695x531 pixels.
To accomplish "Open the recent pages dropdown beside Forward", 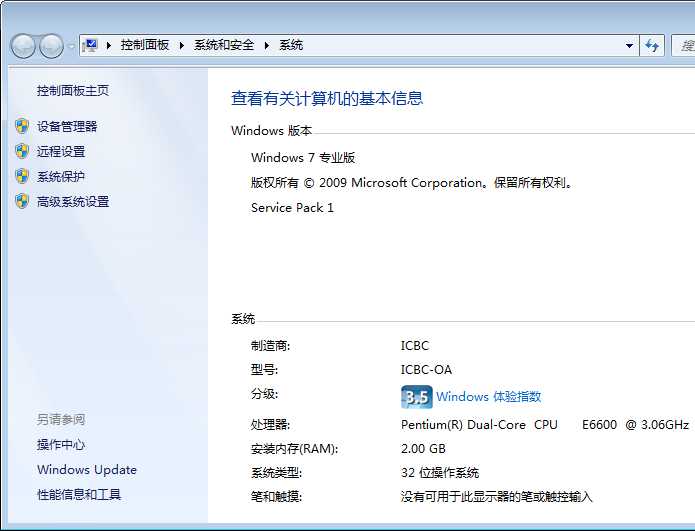I will [x=71, y=46].
